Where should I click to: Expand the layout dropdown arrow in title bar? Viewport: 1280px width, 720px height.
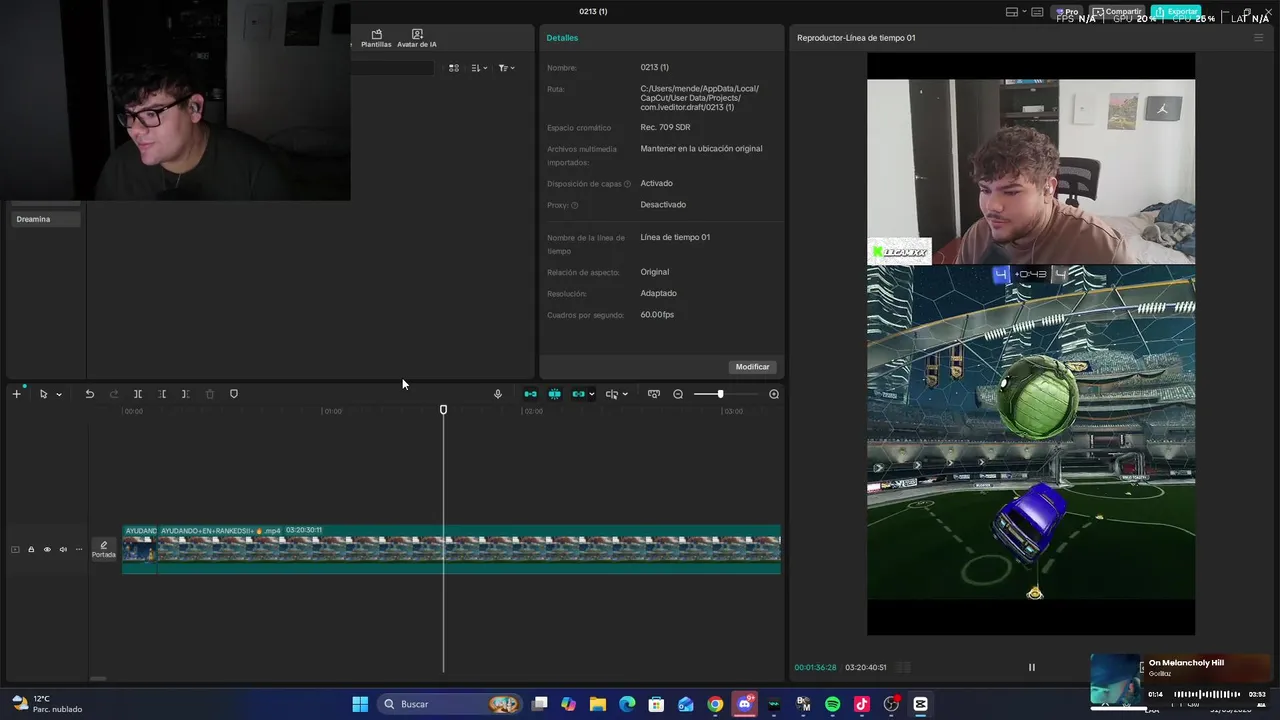coord(1023,12)
